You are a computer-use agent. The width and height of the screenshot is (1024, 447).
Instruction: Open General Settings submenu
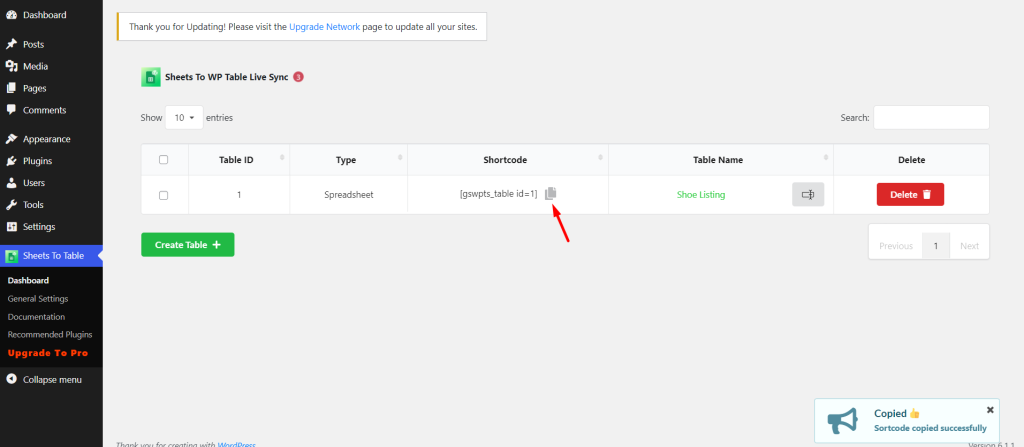tap(38, 299)
